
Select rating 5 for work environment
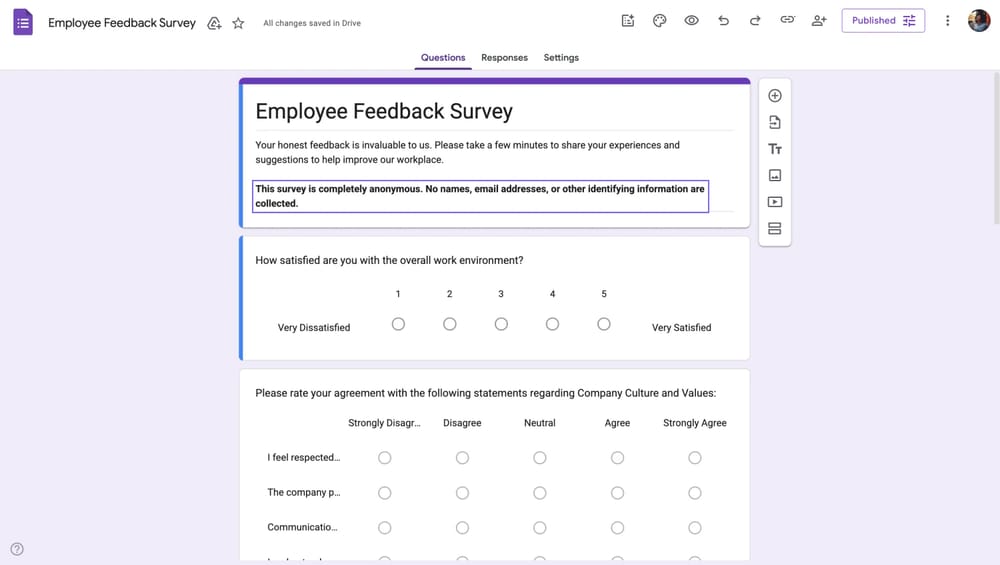(604, 324)
